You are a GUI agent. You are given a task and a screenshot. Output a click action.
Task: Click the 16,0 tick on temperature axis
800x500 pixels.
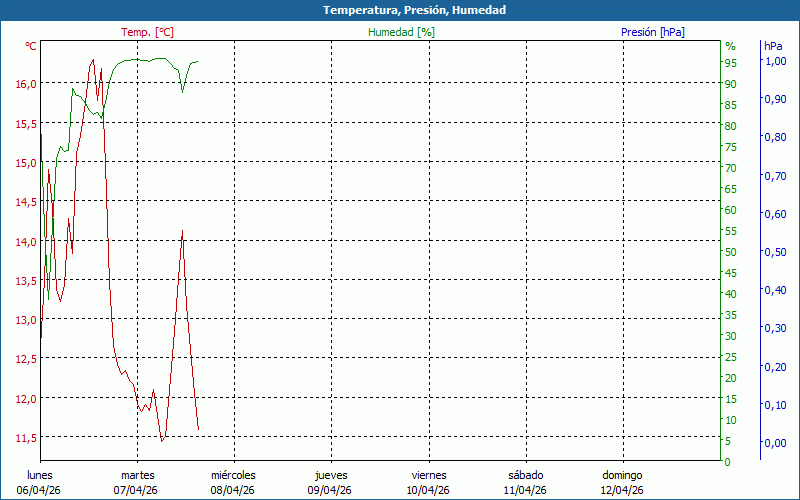[26, 84]
